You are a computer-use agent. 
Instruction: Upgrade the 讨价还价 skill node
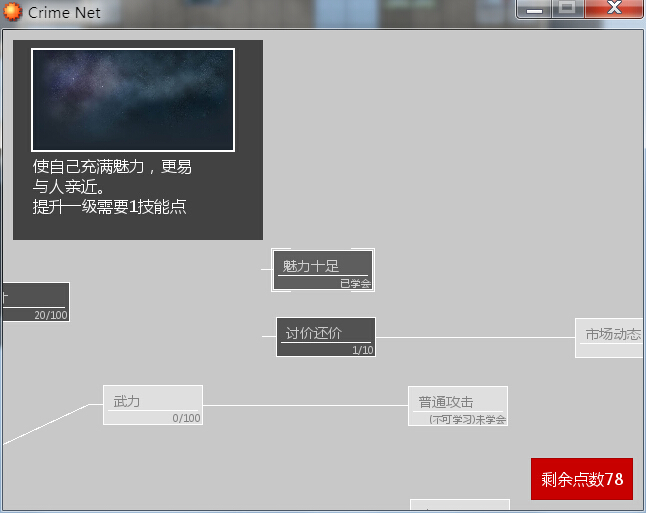(325, 337)
